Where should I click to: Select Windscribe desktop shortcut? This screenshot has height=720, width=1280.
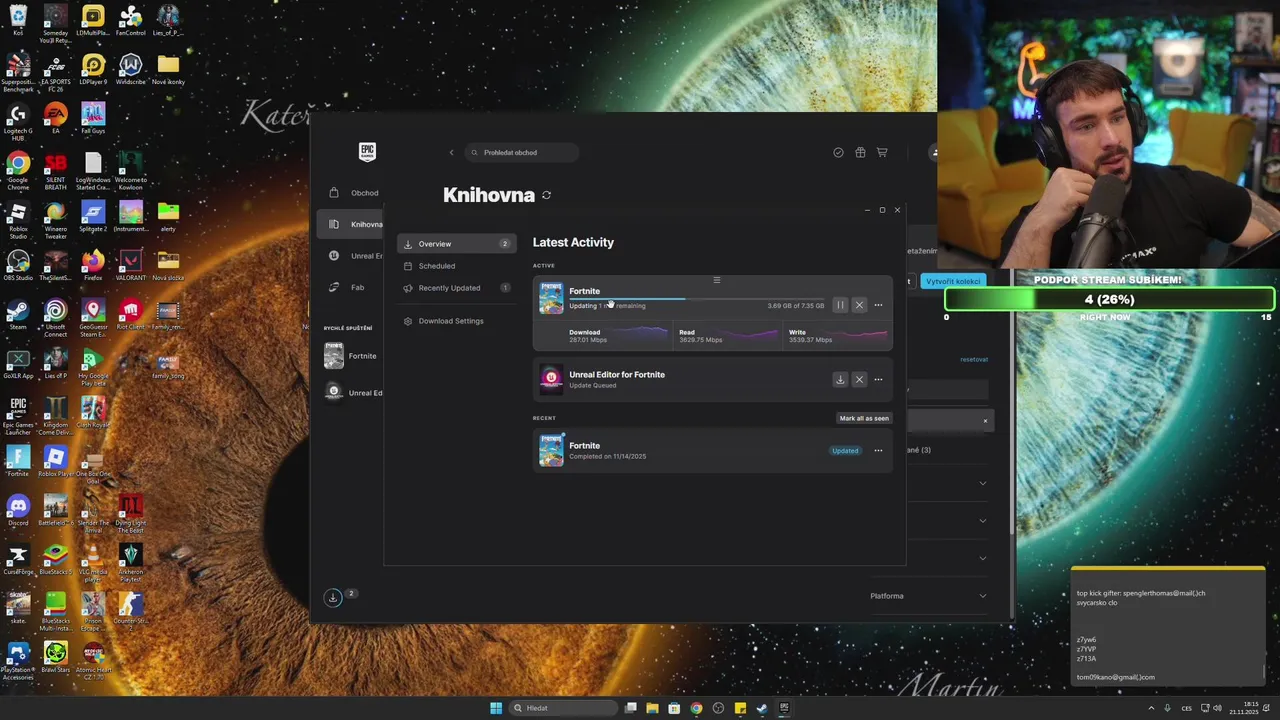pyautogui.click(x=131, y=70)
